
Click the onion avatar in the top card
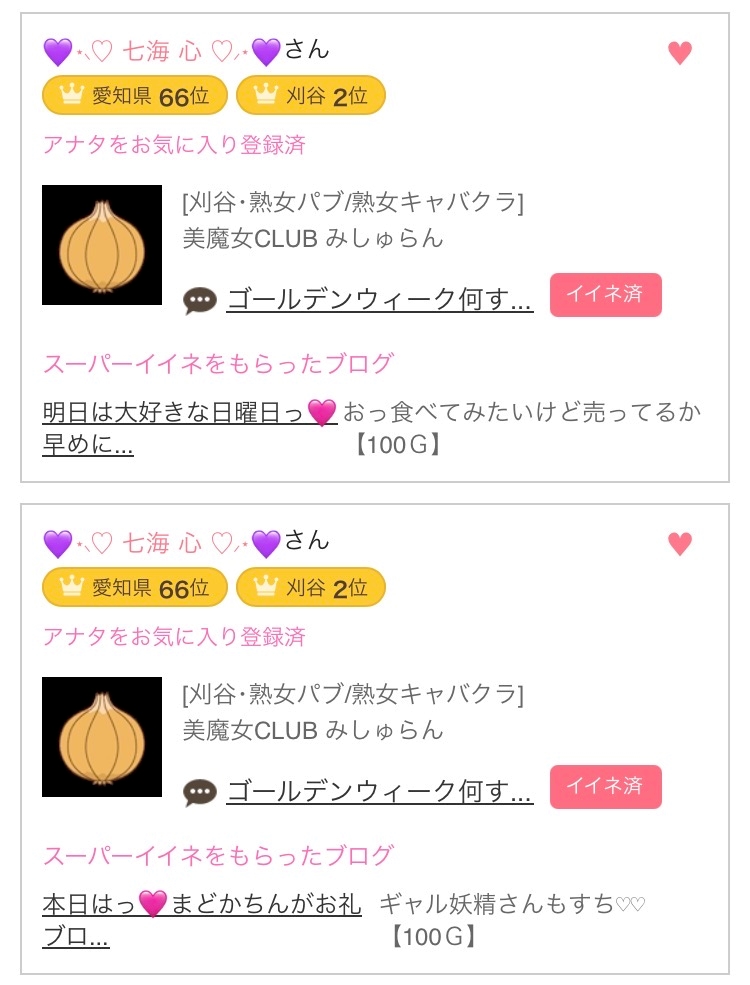(102, 245)
